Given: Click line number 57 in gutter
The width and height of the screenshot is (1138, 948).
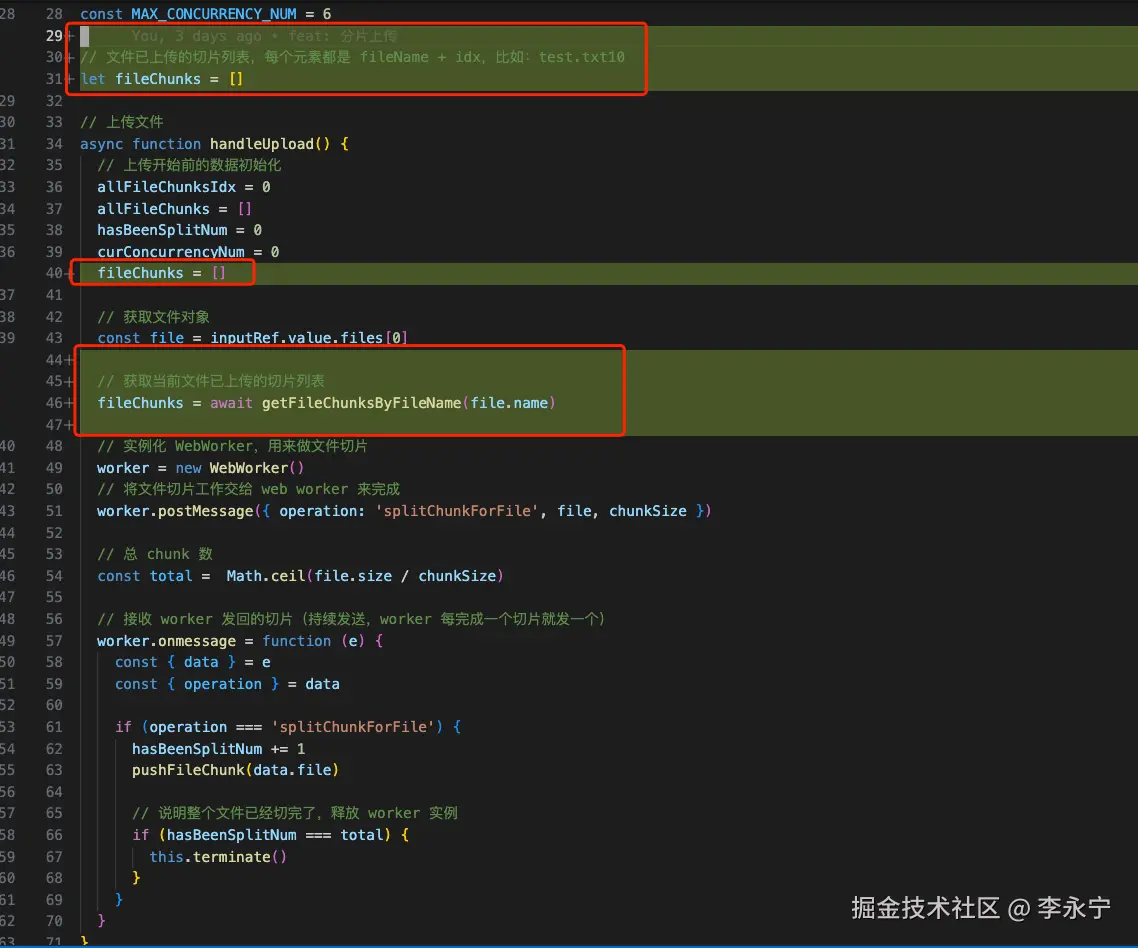Looking at the screenshot, I should click(x=54, y=641).
